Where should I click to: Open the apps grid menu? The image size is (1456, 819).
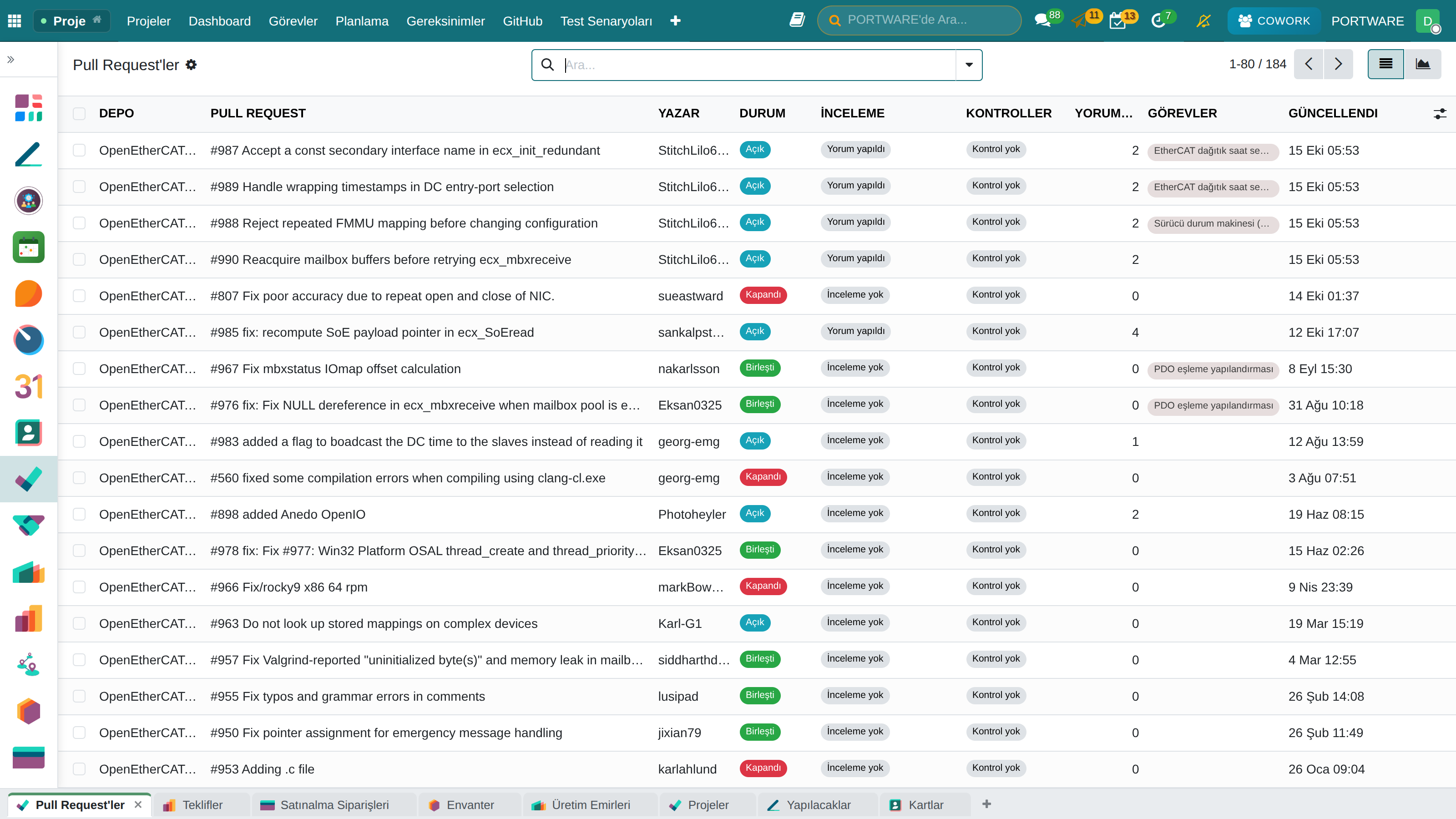(x=15, y=21)
